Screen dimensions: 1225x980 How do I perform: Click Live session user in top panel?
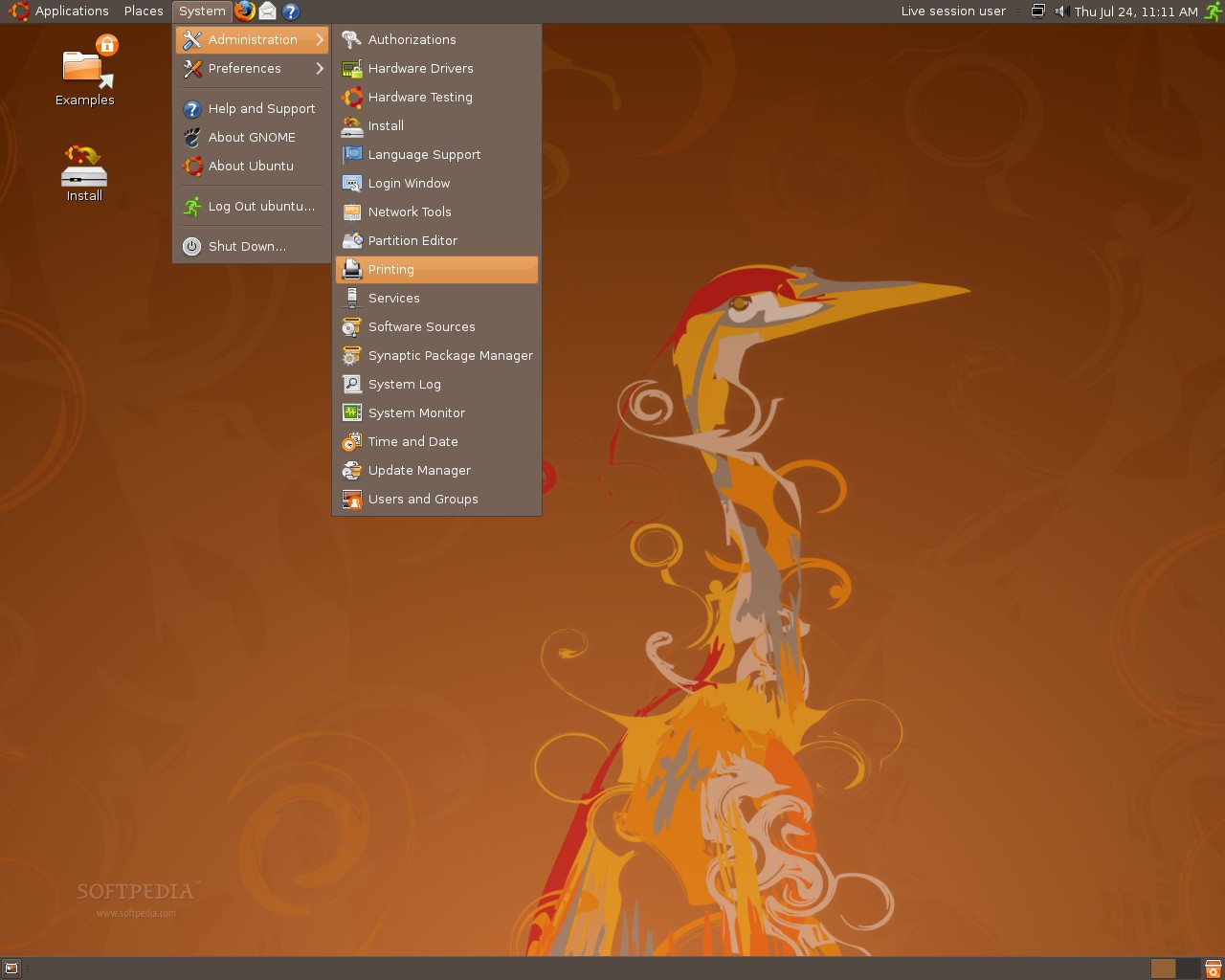(953, 11)
